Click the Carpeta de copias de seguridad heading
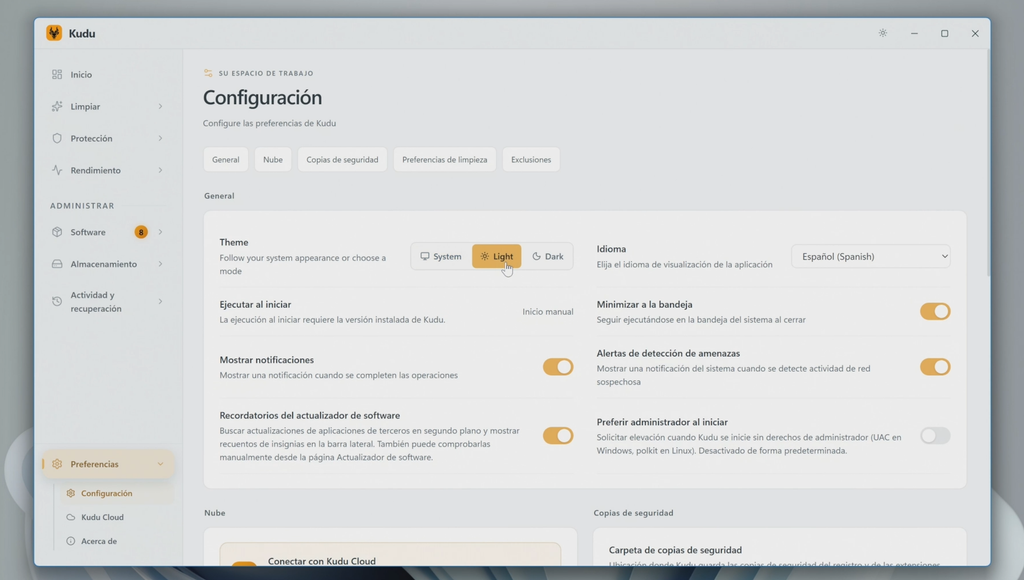 [675, 550]
